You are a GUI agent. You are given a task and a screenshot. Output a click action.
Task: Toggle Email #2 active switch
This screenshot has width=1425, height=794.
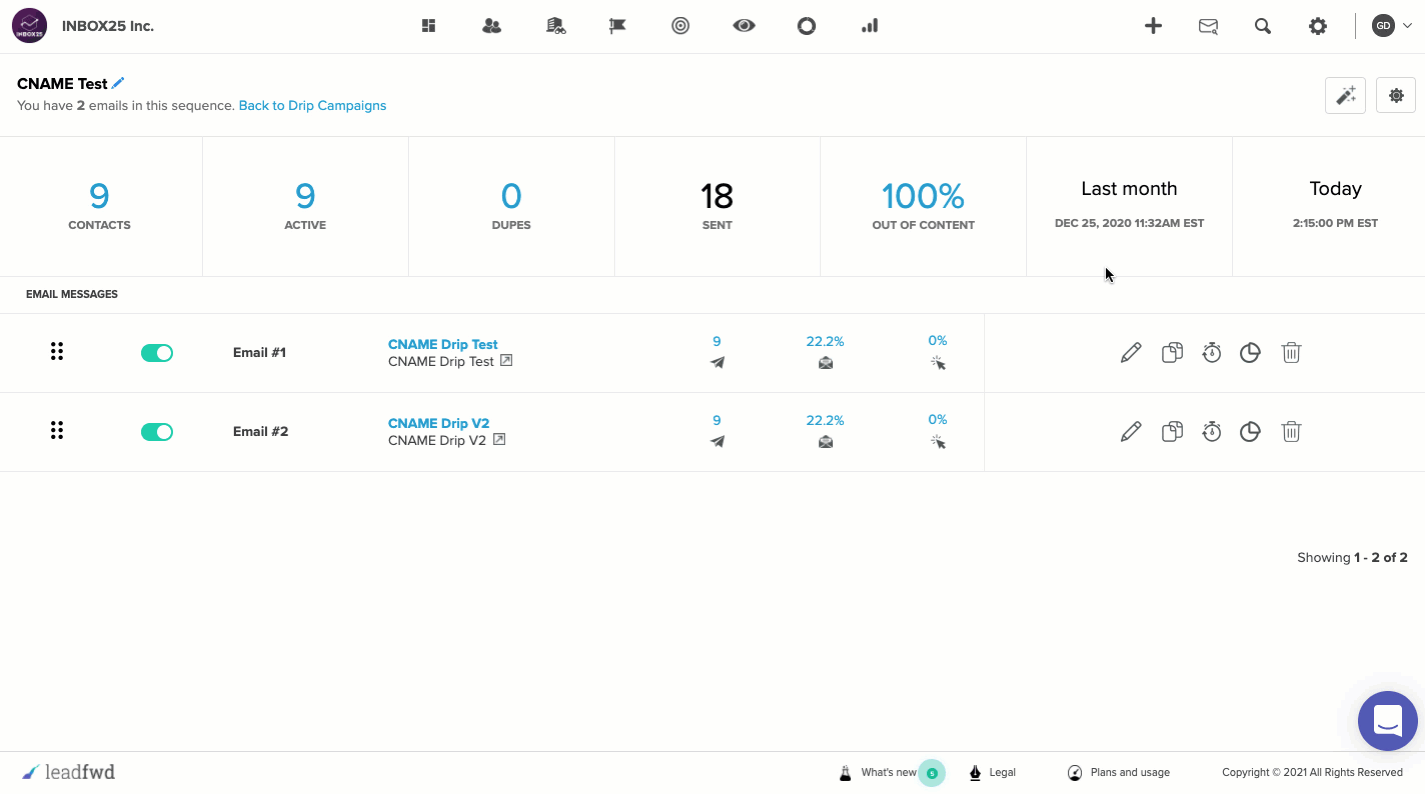coord(157,432)
